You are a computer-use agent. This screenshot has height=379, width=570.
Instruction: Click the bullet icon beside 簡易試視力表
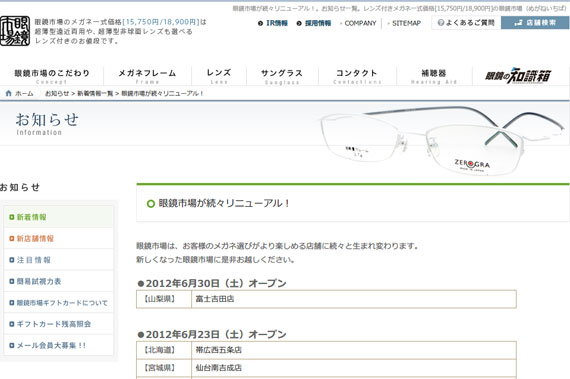tap(12, 282)
